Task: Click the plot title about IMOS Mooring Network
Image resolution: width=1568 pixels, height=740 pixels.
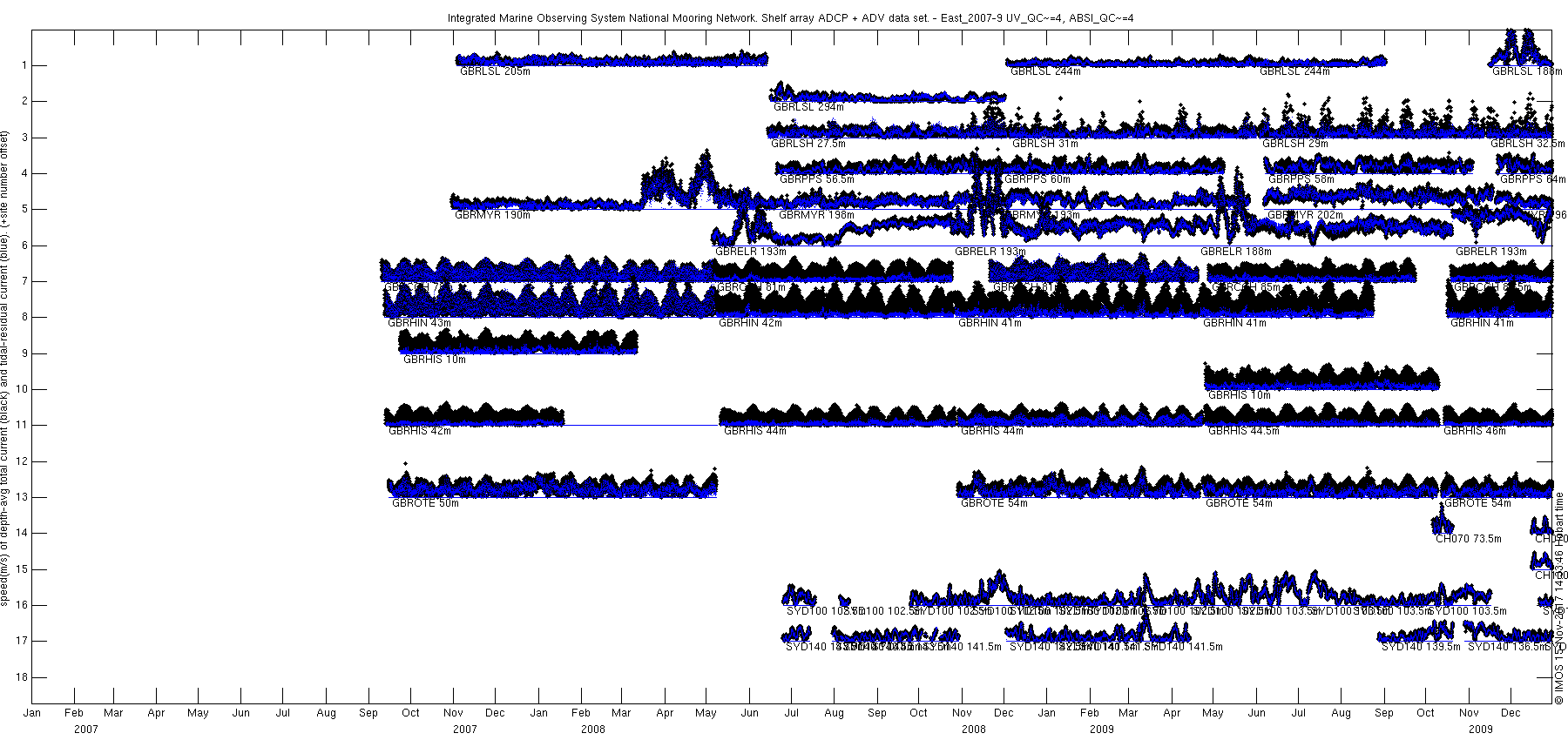Action: pyautogui.click(x=790, y=17)
